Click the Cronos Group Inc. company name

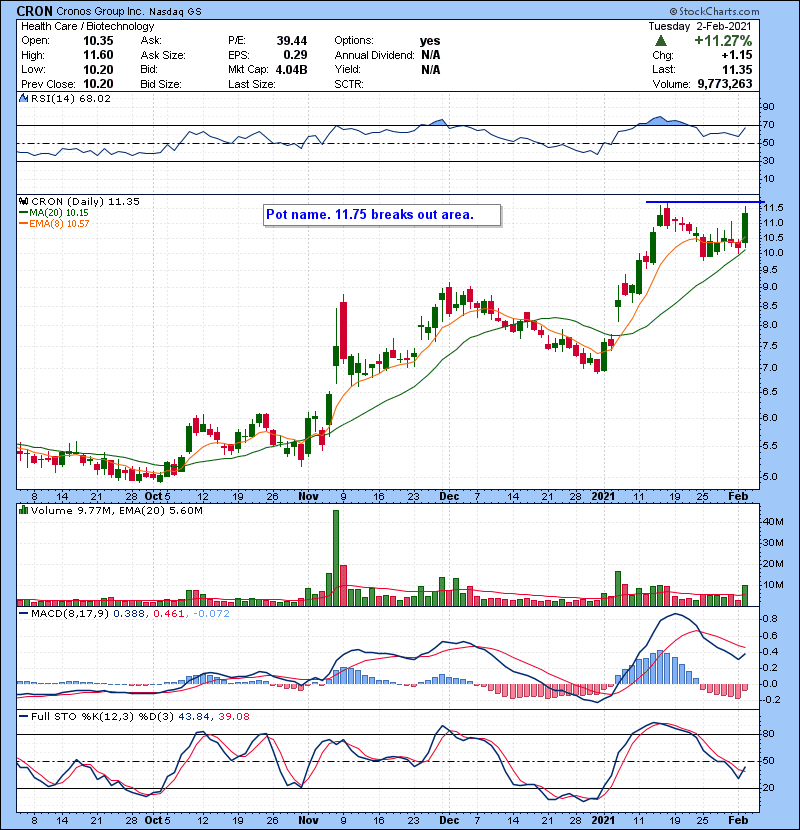pyautogui.click(x=99, y=11)
